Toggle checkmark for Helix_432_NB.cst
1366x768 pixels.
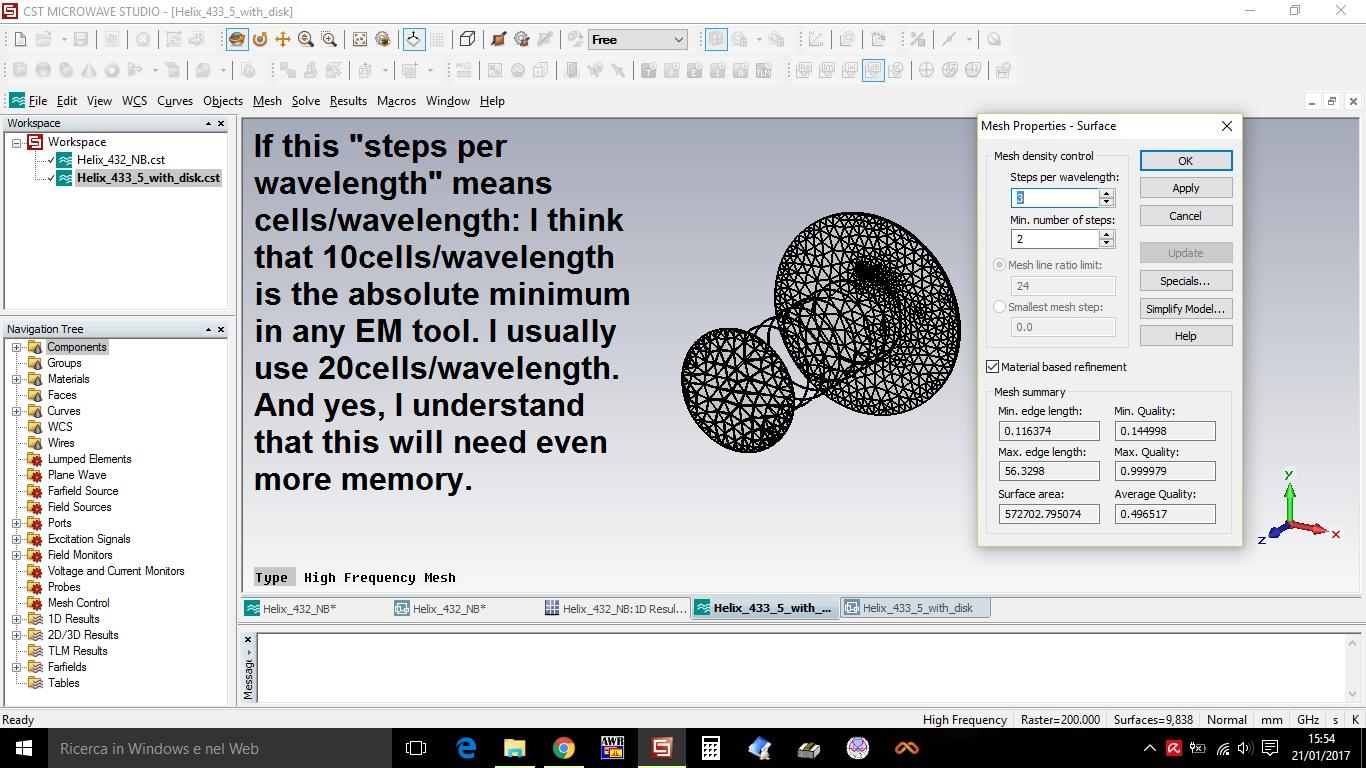point(51,160)
